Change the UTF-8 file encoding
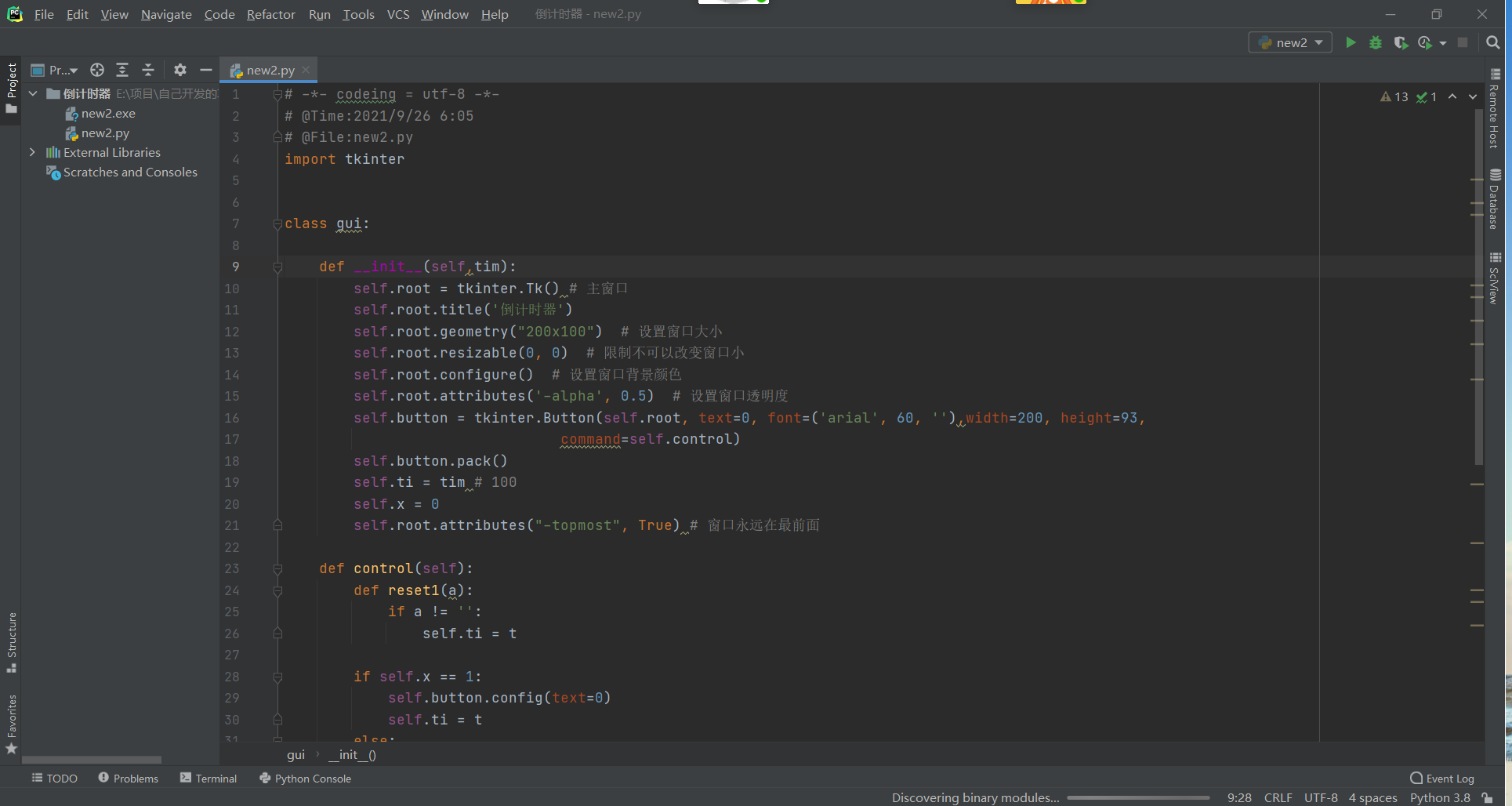The height and width of the screenshot is (806, 1512). pos(1321,797)
